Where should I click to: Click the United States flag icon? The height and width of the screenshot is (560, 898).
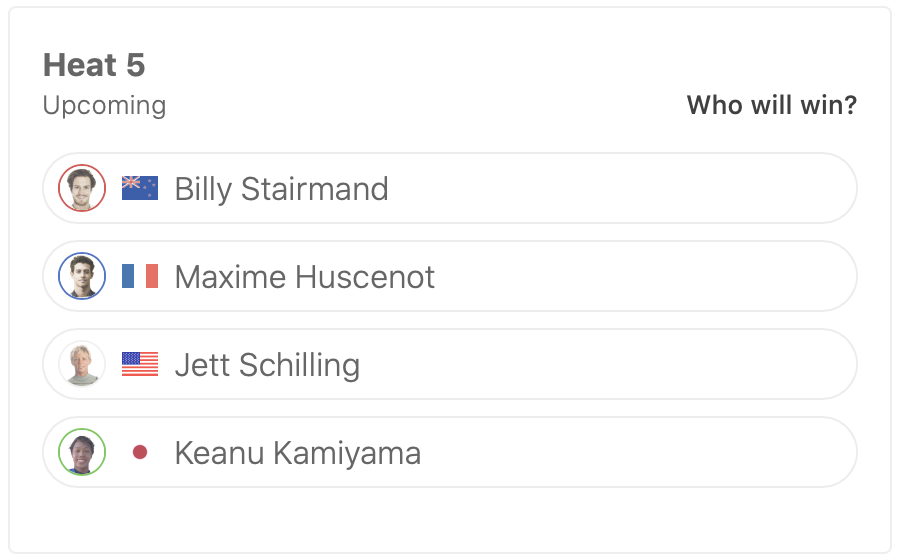[140, 364]
